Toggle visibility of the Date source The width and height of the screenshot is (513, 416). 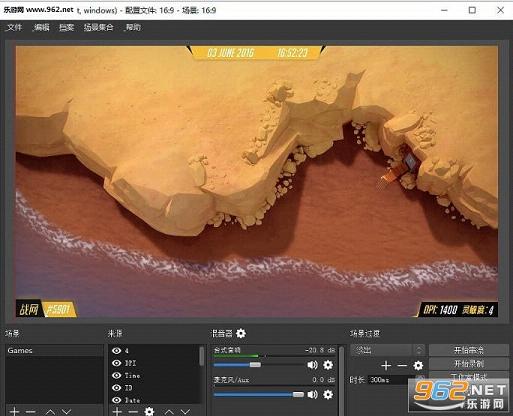pos(116,400)
